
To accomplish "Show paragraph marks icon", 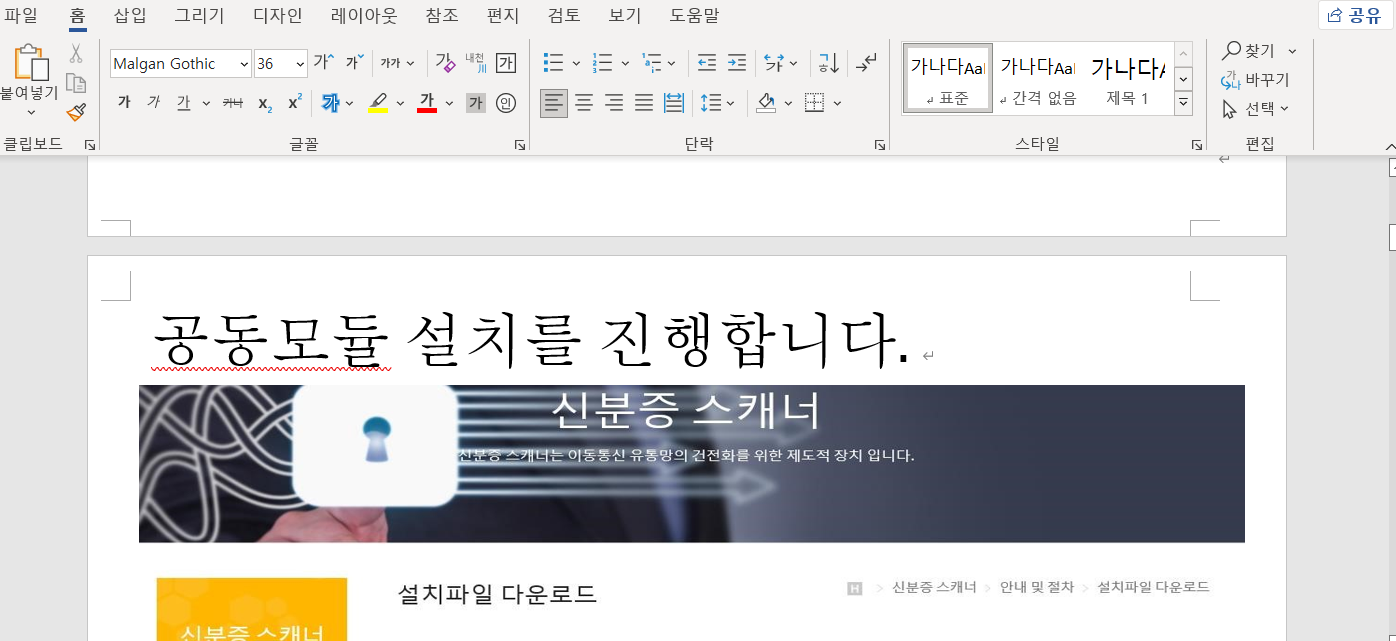I will pyautogui.click(x=866, y=63).
